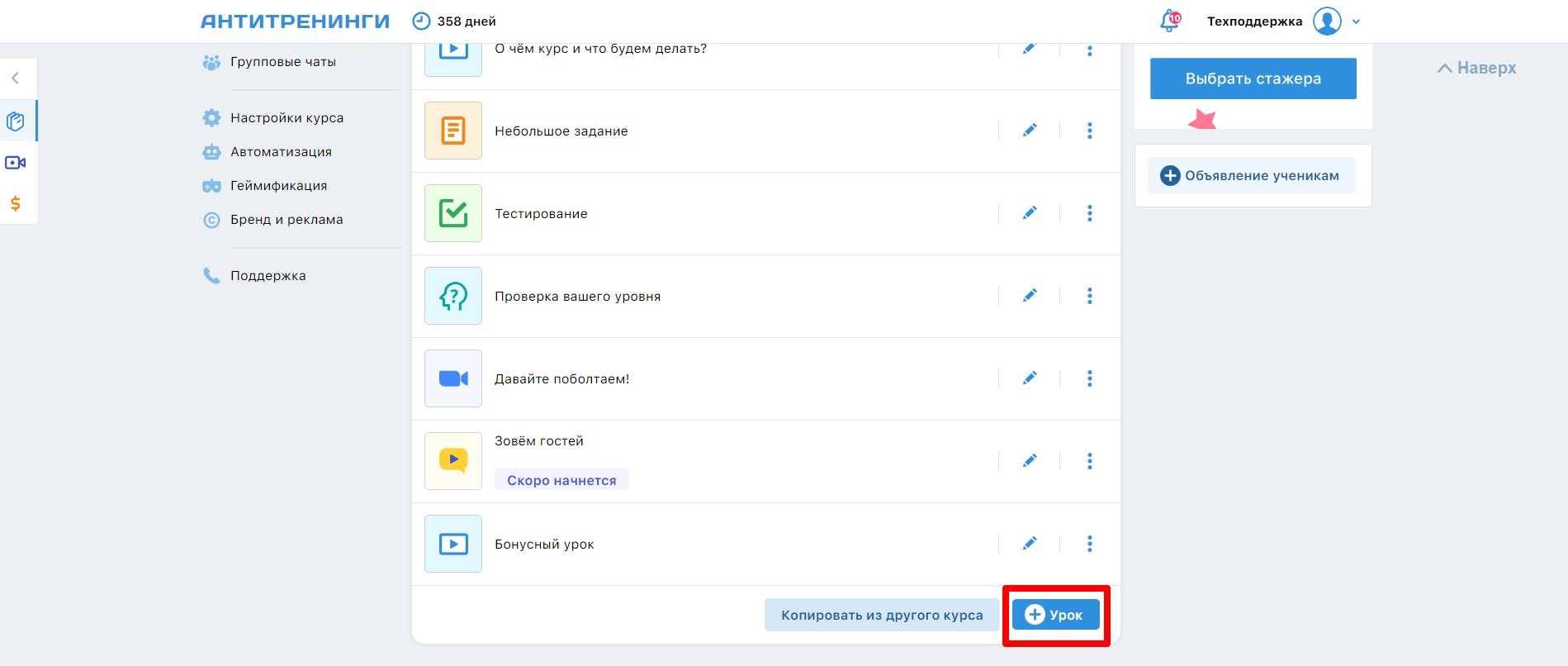Open Настройки курса menu item
Viewport: 1568px width, 666px height.
[287, 118]
